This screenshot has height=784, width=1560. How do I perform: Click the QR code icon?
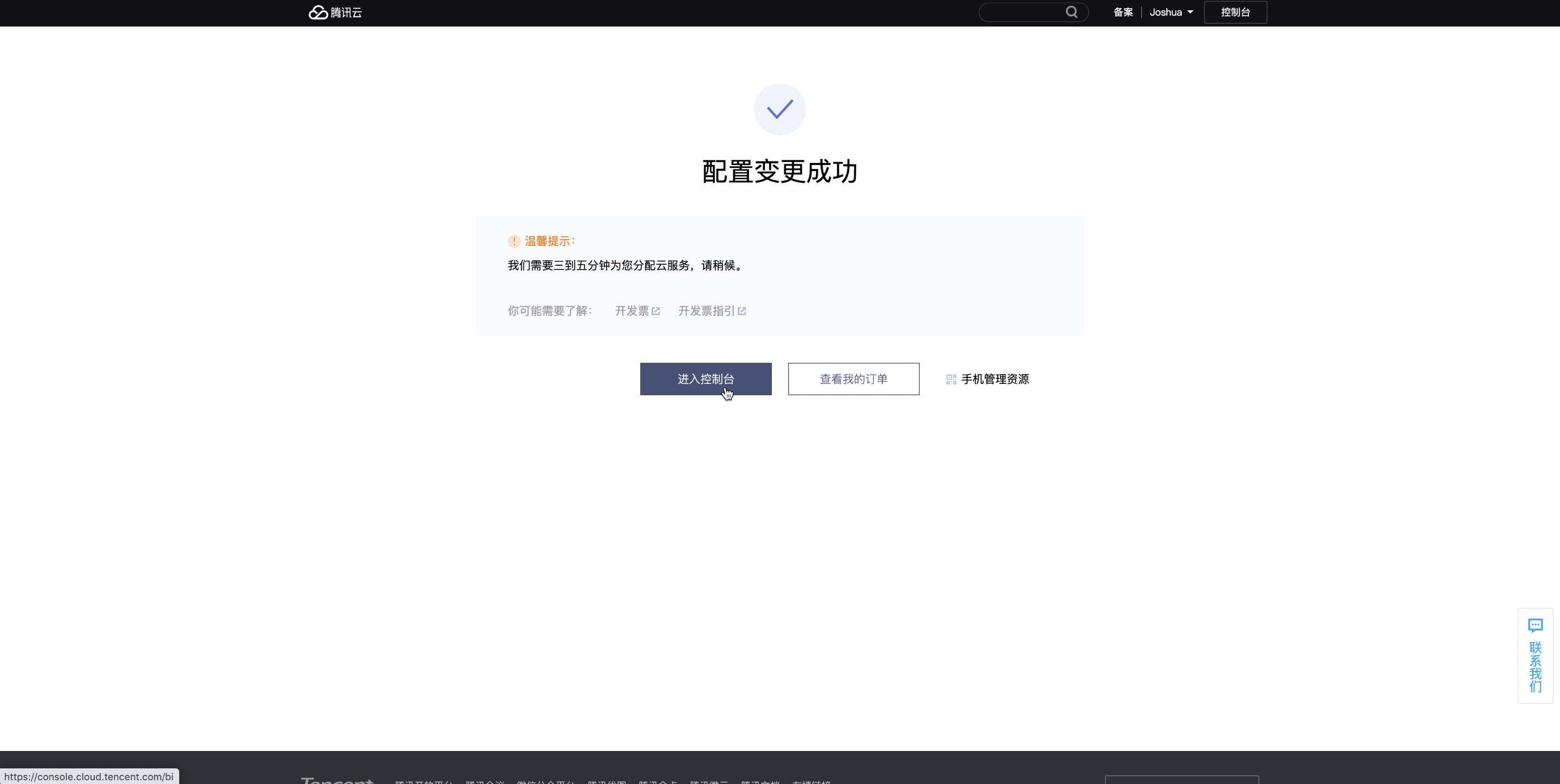tap(951, 380)
